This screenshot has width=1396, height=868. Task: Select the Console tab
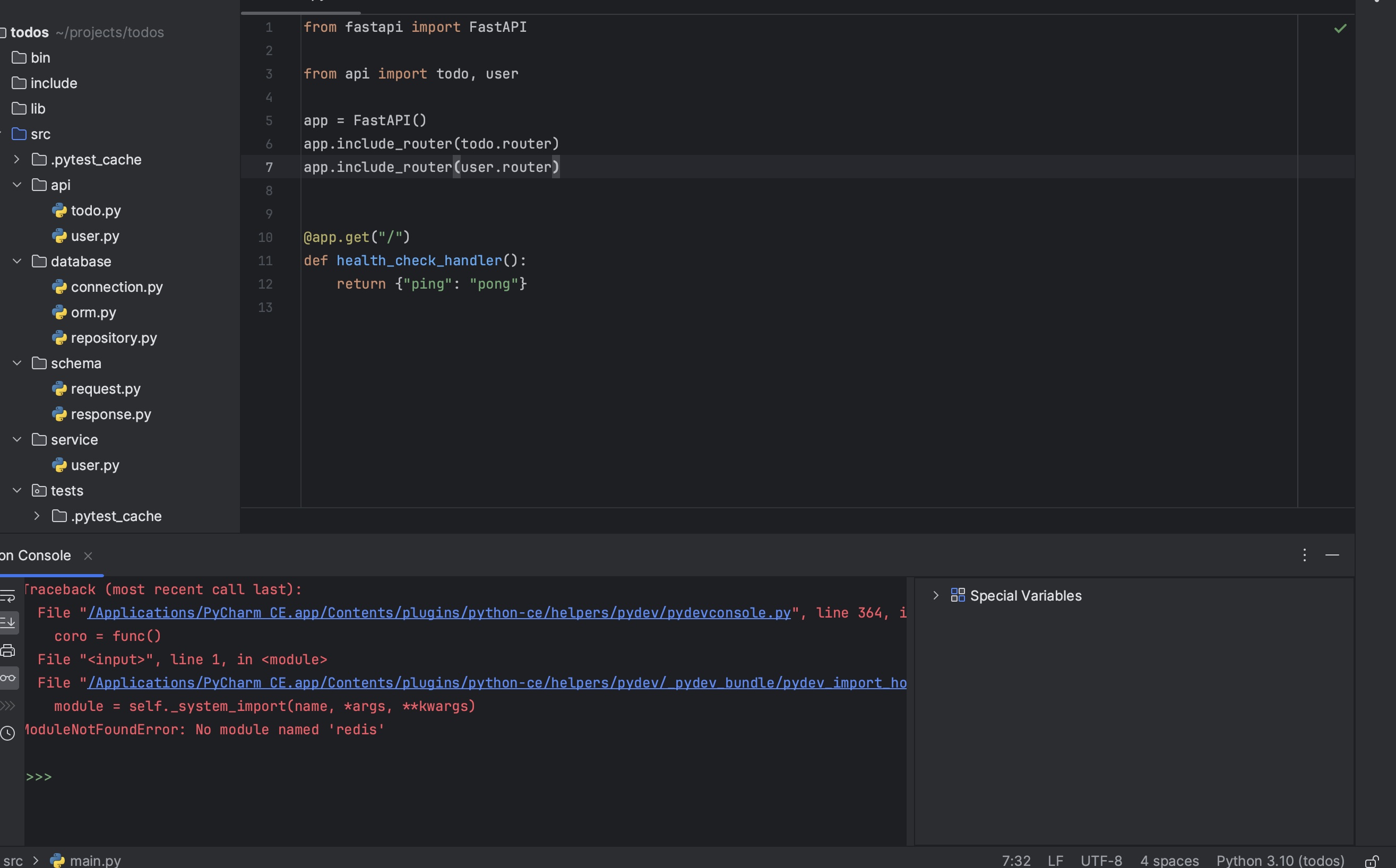tap(36, 555)
